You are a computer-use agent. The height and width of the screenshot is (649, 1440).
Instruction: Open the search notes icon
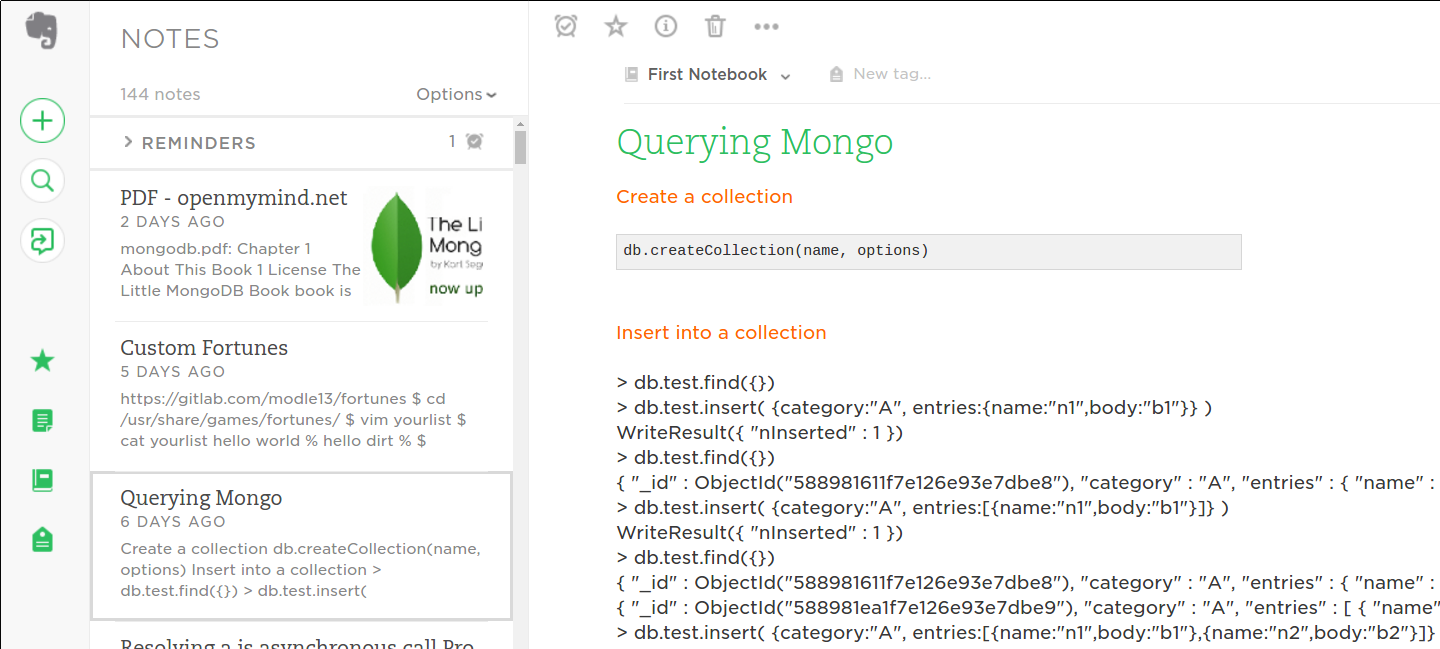[42, 181]
